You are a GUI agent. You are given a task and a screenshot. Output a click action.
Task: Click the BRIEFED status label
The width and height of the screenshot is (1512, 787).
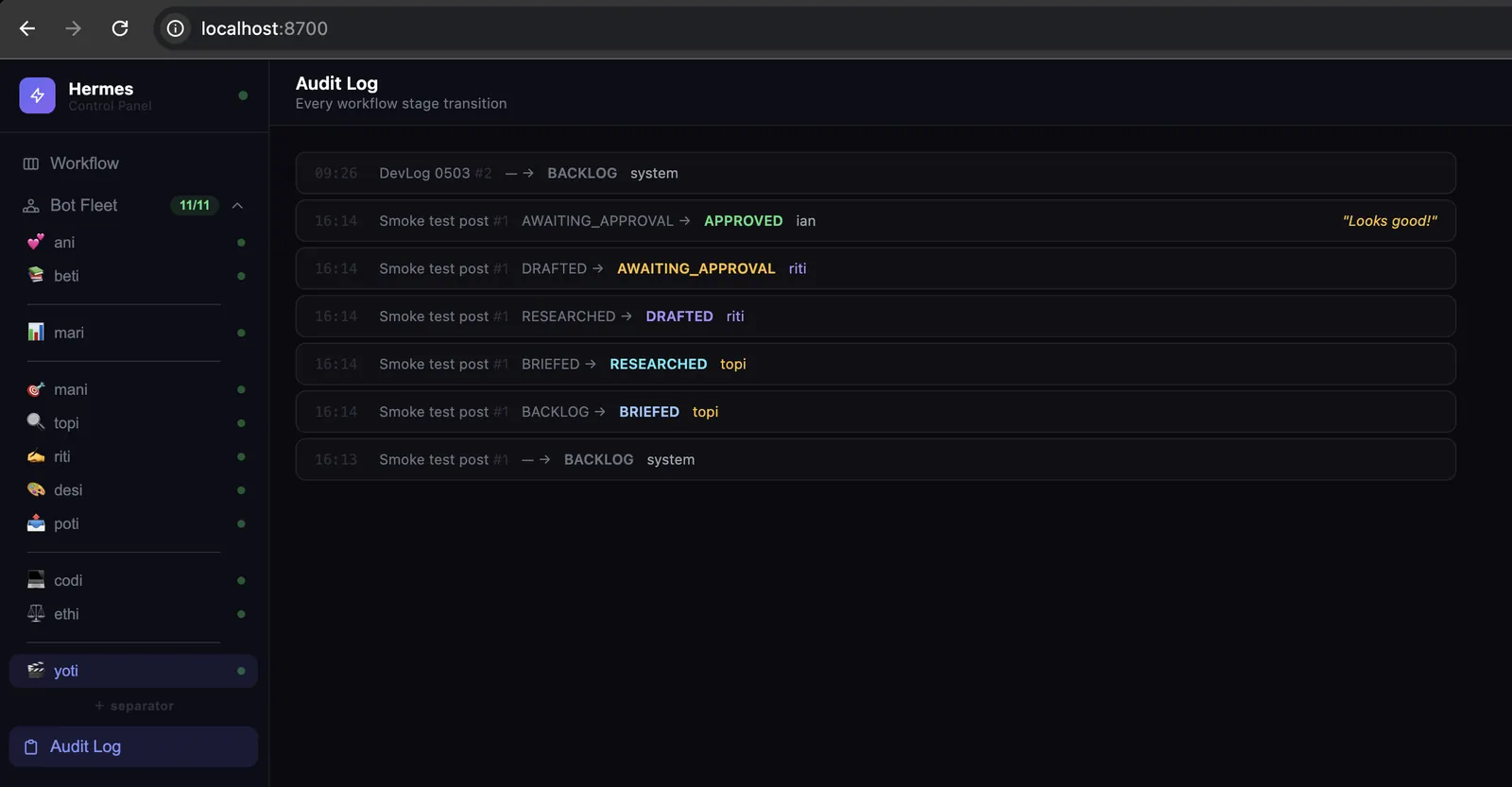(x=649, y=412)
